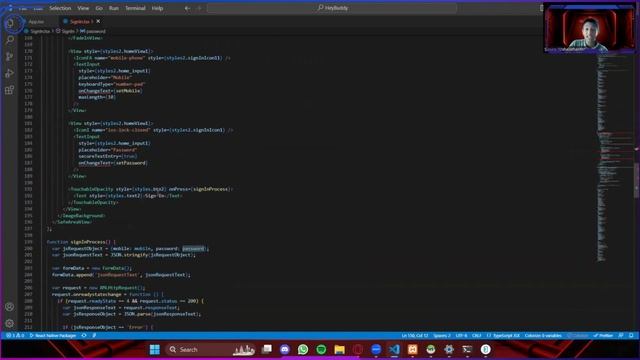
Task: Open the Go menu
Action: click(x=99, y=8)
